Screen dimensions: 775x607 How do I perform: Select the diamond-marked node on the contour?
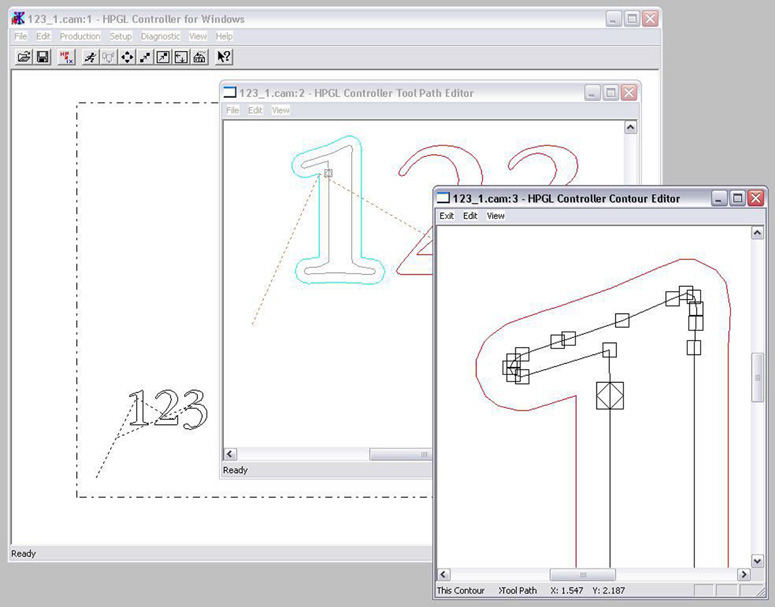[x=609, y=395]
